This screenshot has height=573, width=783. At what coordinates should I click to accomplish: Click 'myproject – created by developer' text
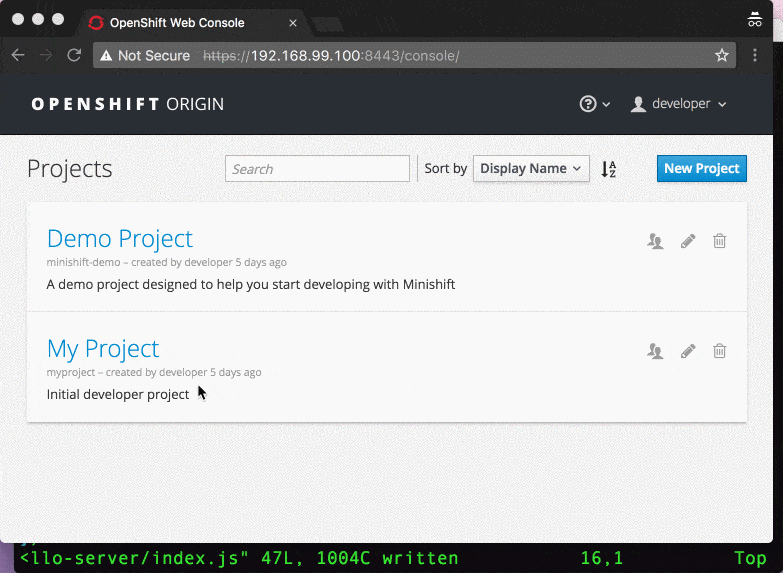(x=154, y=372)
